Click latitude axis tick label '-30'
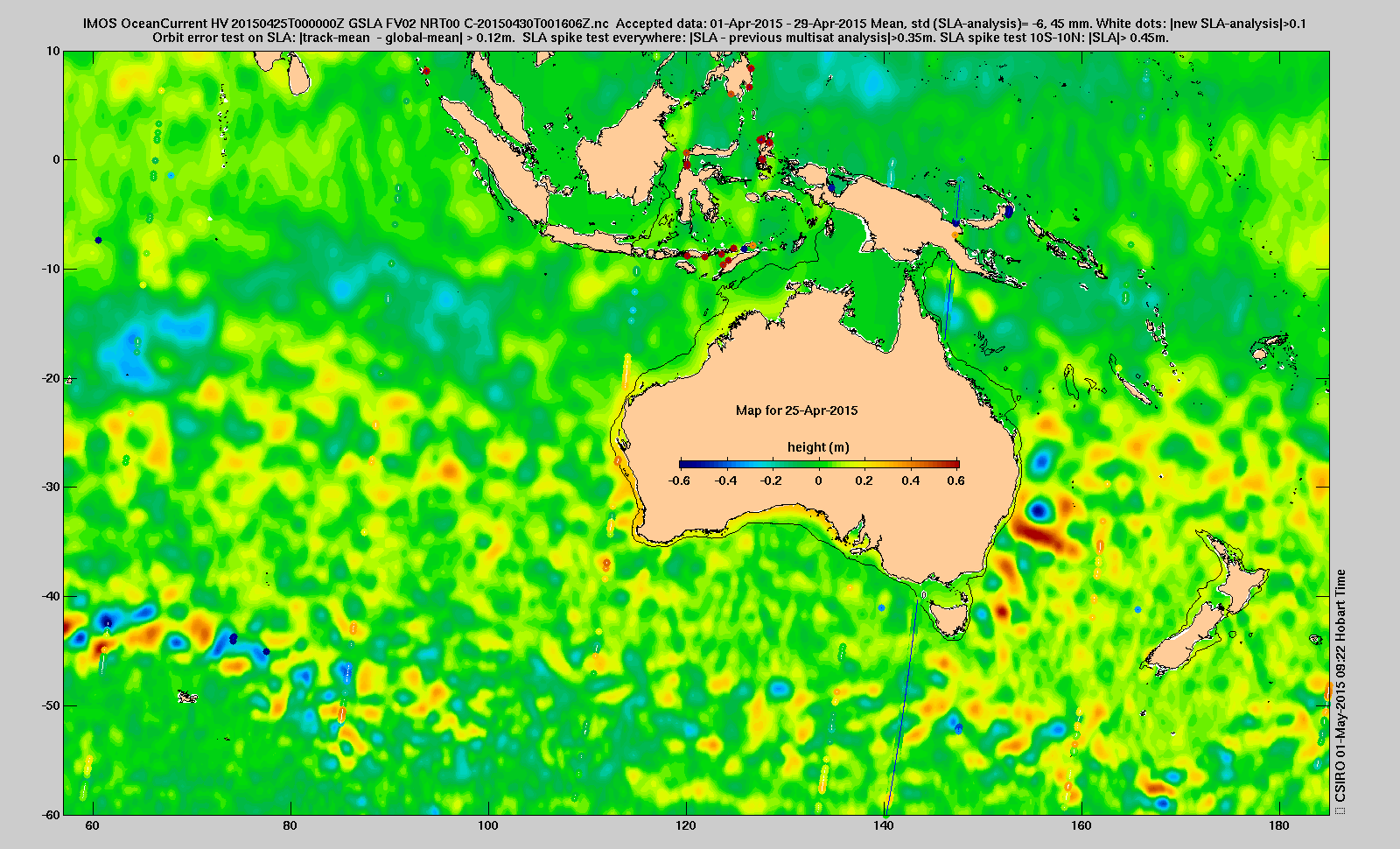This screenshot has height=849, width=1400. (x=51, y=487)
